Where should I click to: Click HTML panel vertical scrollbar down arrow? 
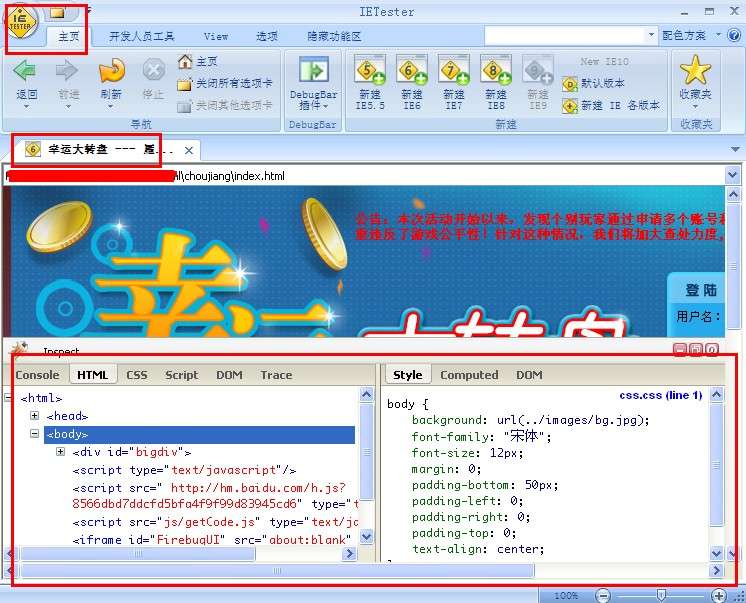(366, 537)
